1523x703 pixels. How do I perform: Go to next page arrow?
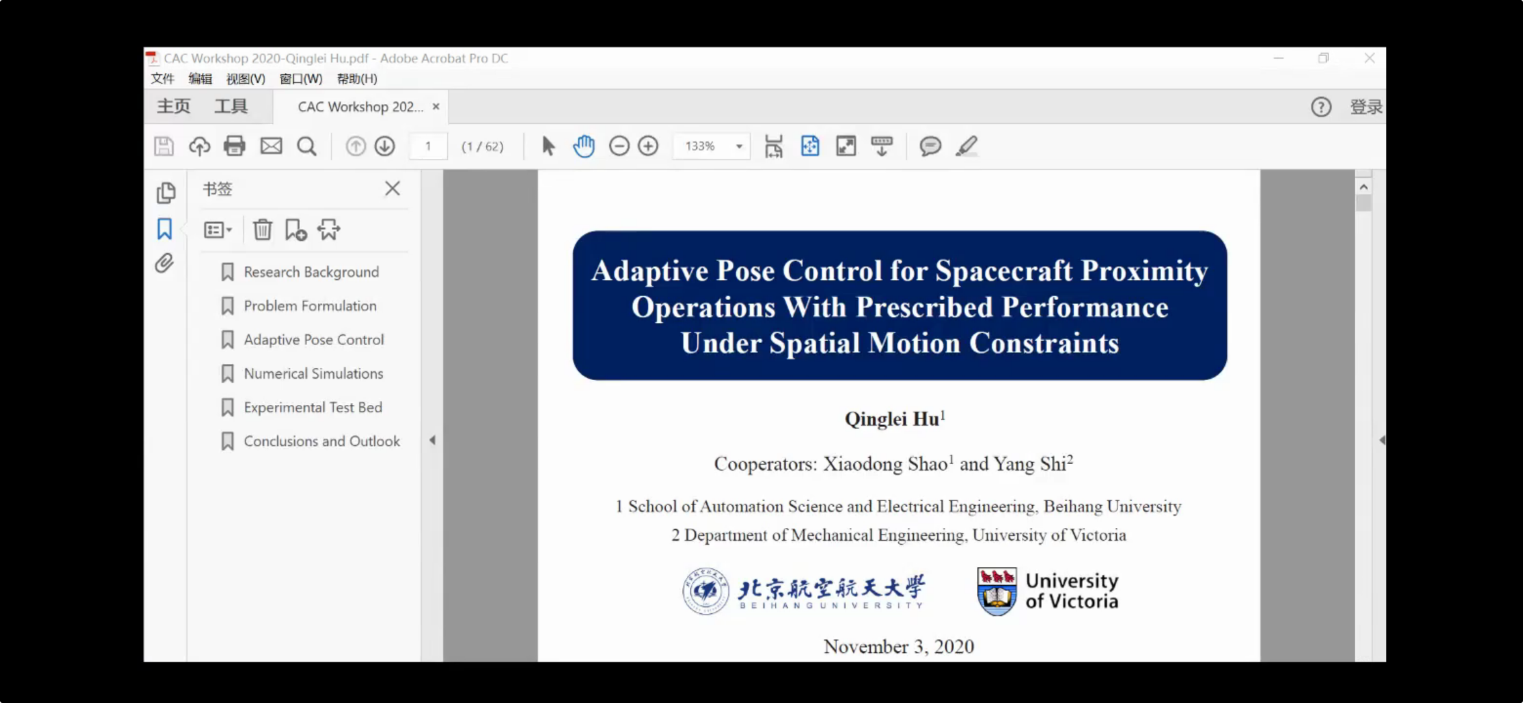click(385, 146)
